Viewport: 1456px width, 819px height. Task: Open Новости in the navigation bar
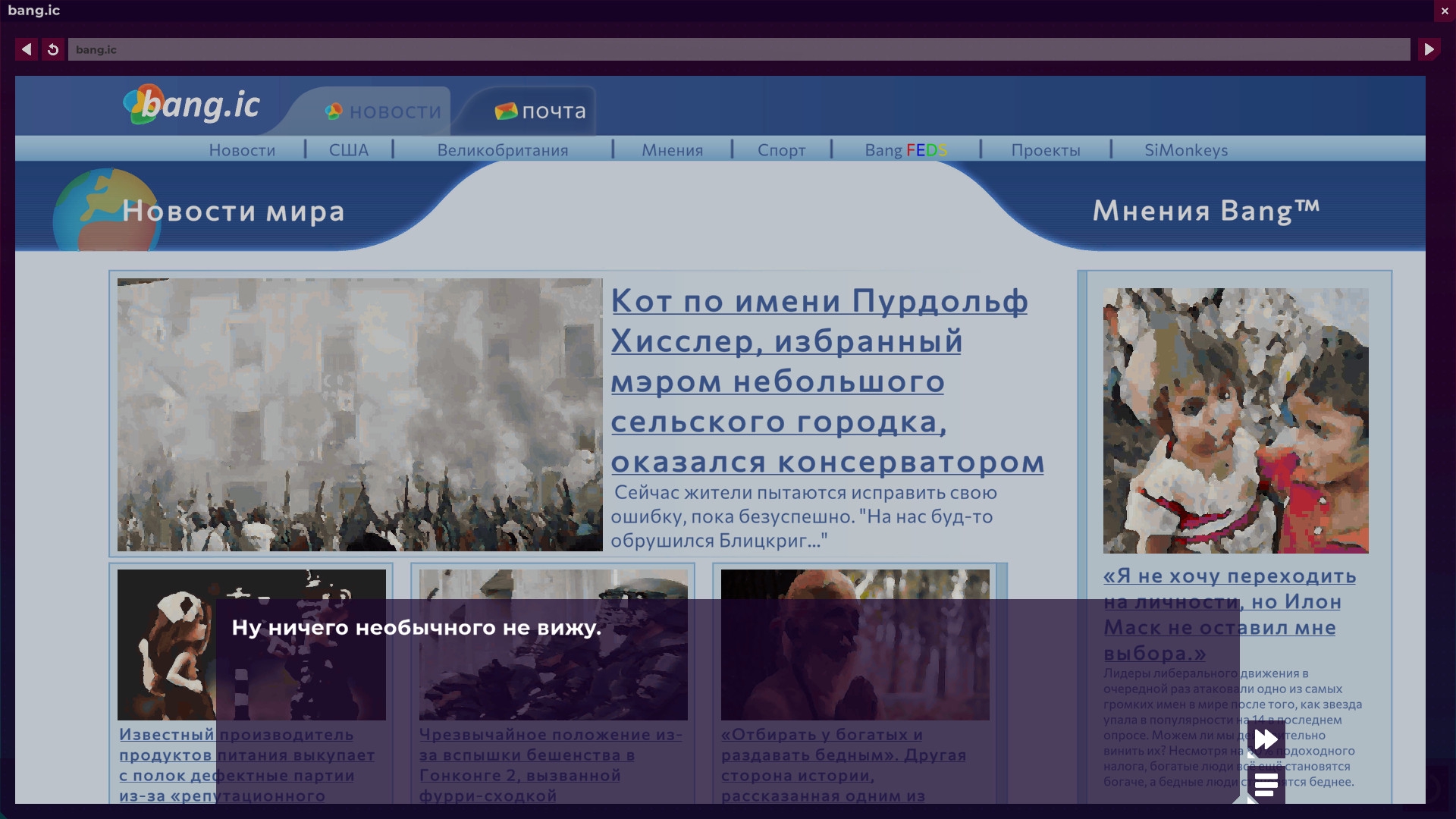pos(242,150)
